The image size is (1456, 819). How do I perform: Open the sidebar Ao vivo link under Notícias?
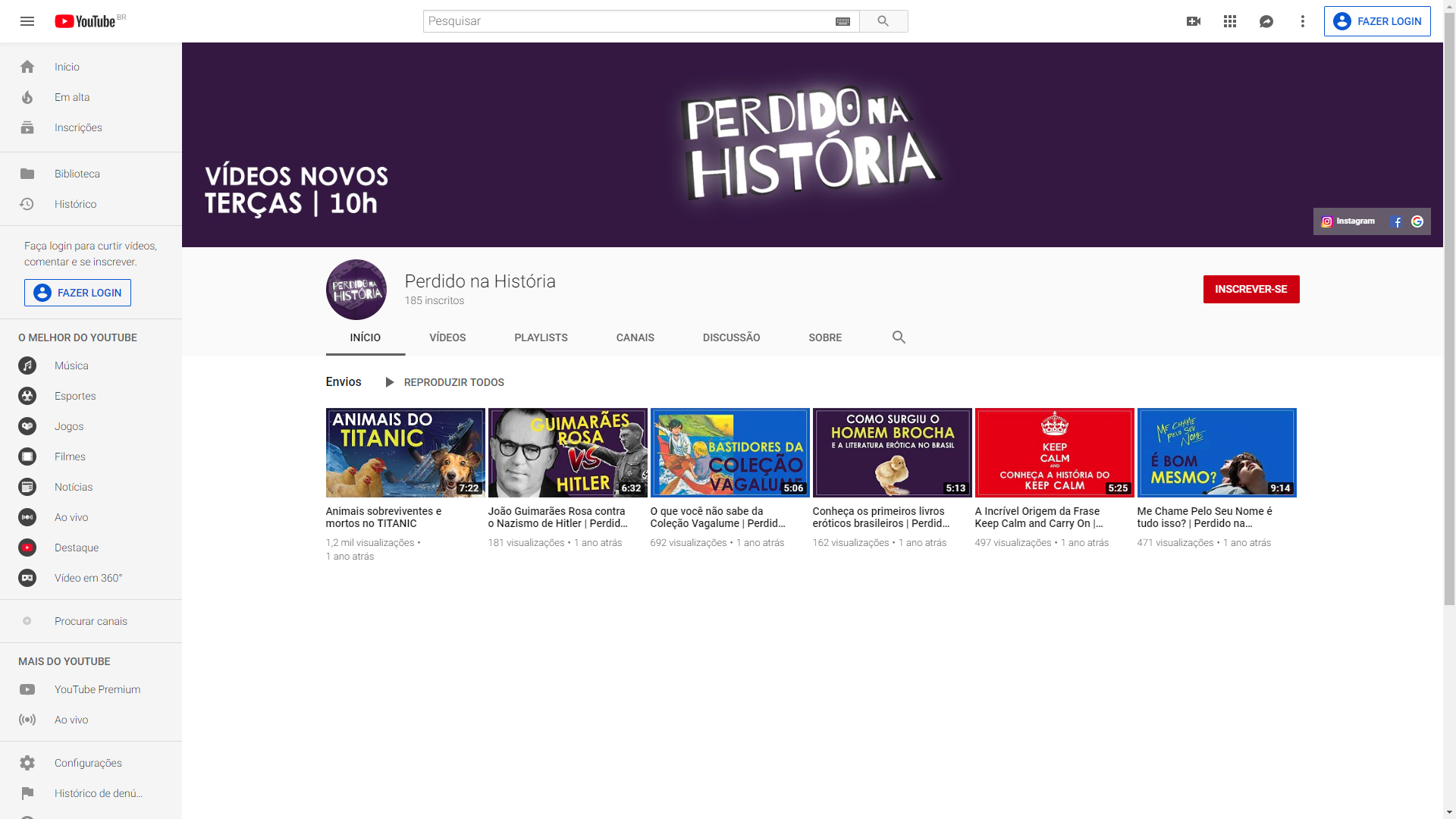[71, 517]
